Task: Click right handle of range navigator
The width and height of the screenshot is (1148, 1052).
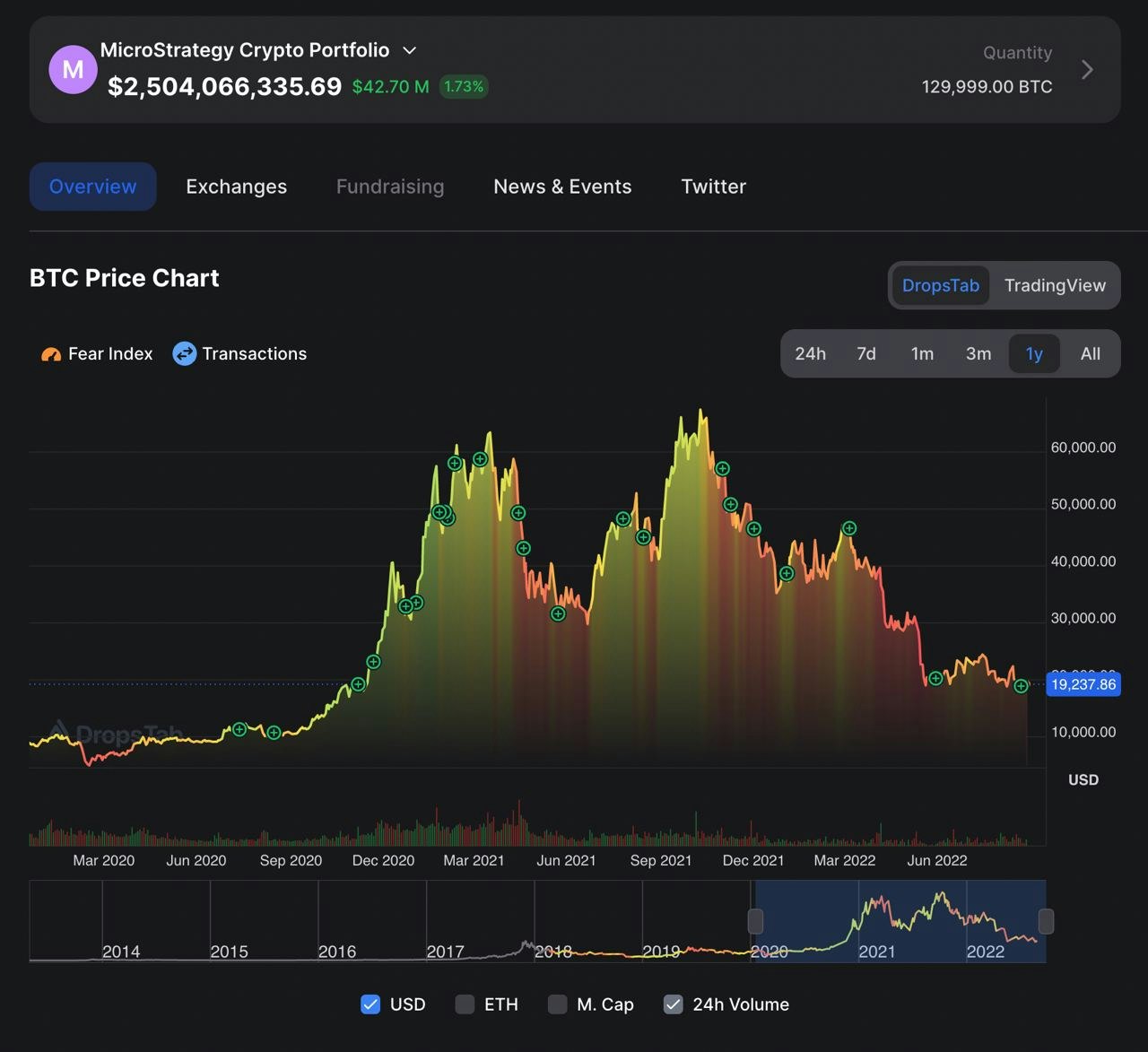Action: 1046,921
